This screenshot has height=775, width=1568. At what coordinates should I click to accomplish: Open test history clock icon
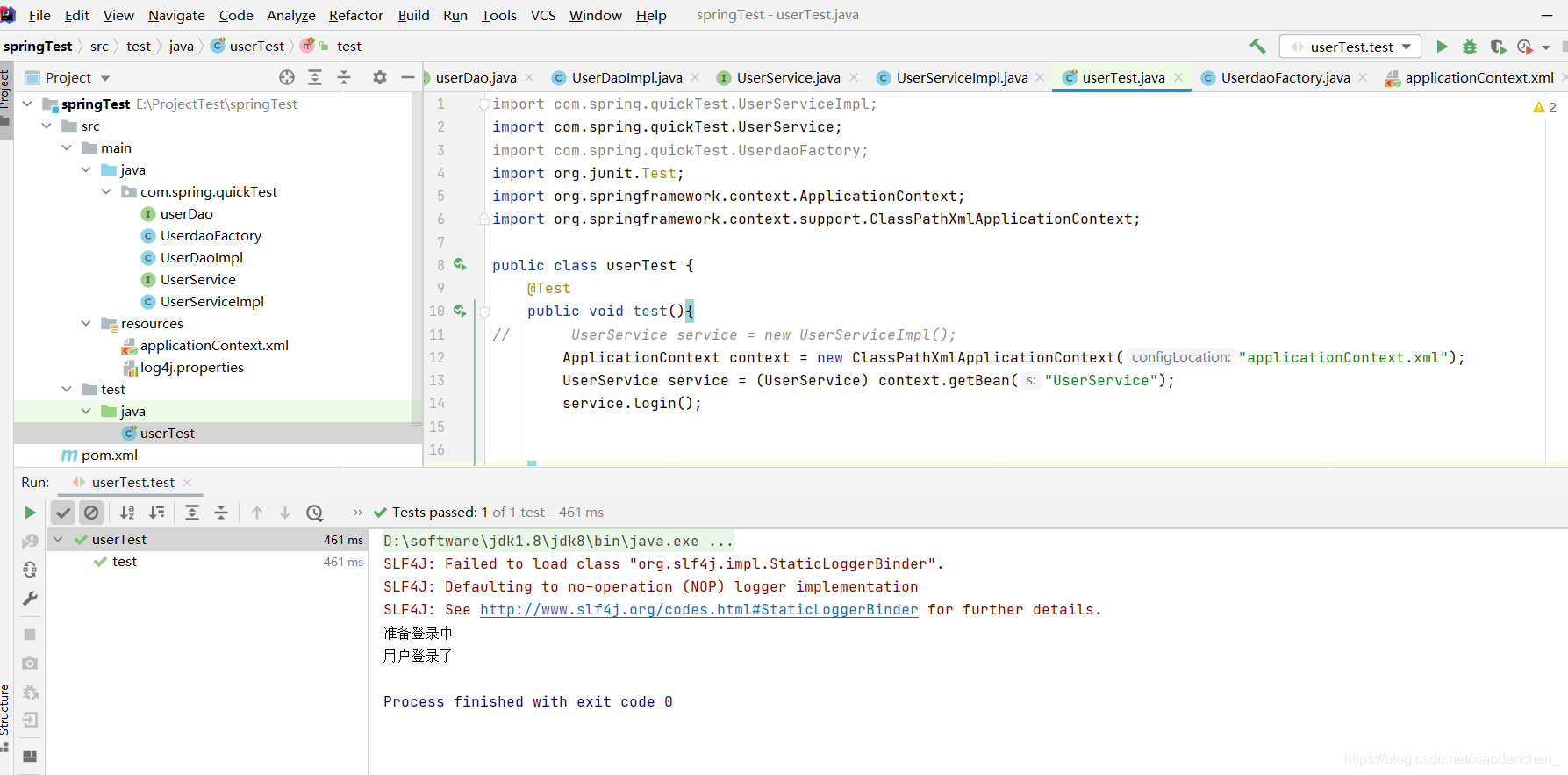pyautogui.click(x=315, y=513)
